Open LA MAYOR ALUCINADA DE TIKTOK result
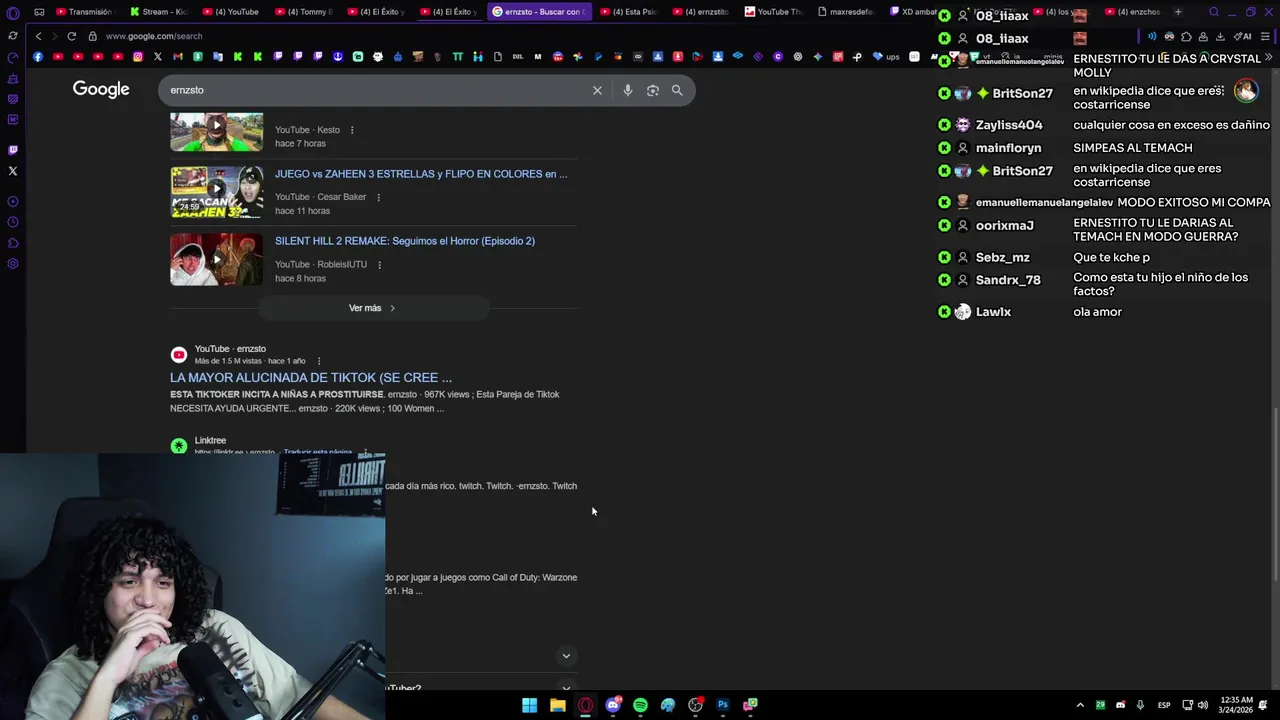The image size is (1280, 720). tap(311, 378)
